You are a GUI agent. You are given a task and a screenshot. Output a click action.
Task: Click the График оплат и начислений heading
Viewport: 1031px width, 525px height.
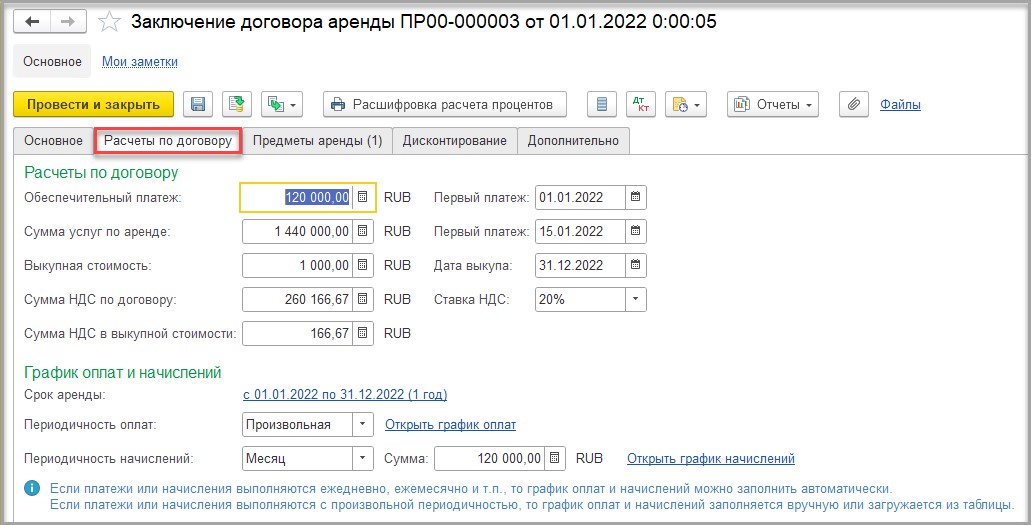click(122, 372)
